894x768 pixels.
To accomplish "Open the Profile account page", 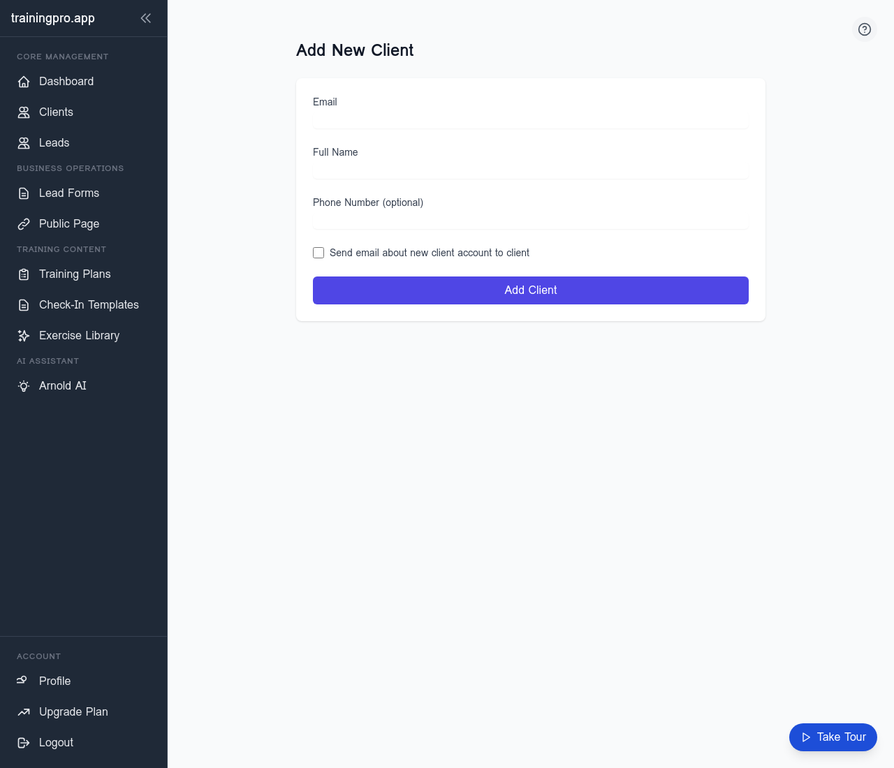I will 55,681.
